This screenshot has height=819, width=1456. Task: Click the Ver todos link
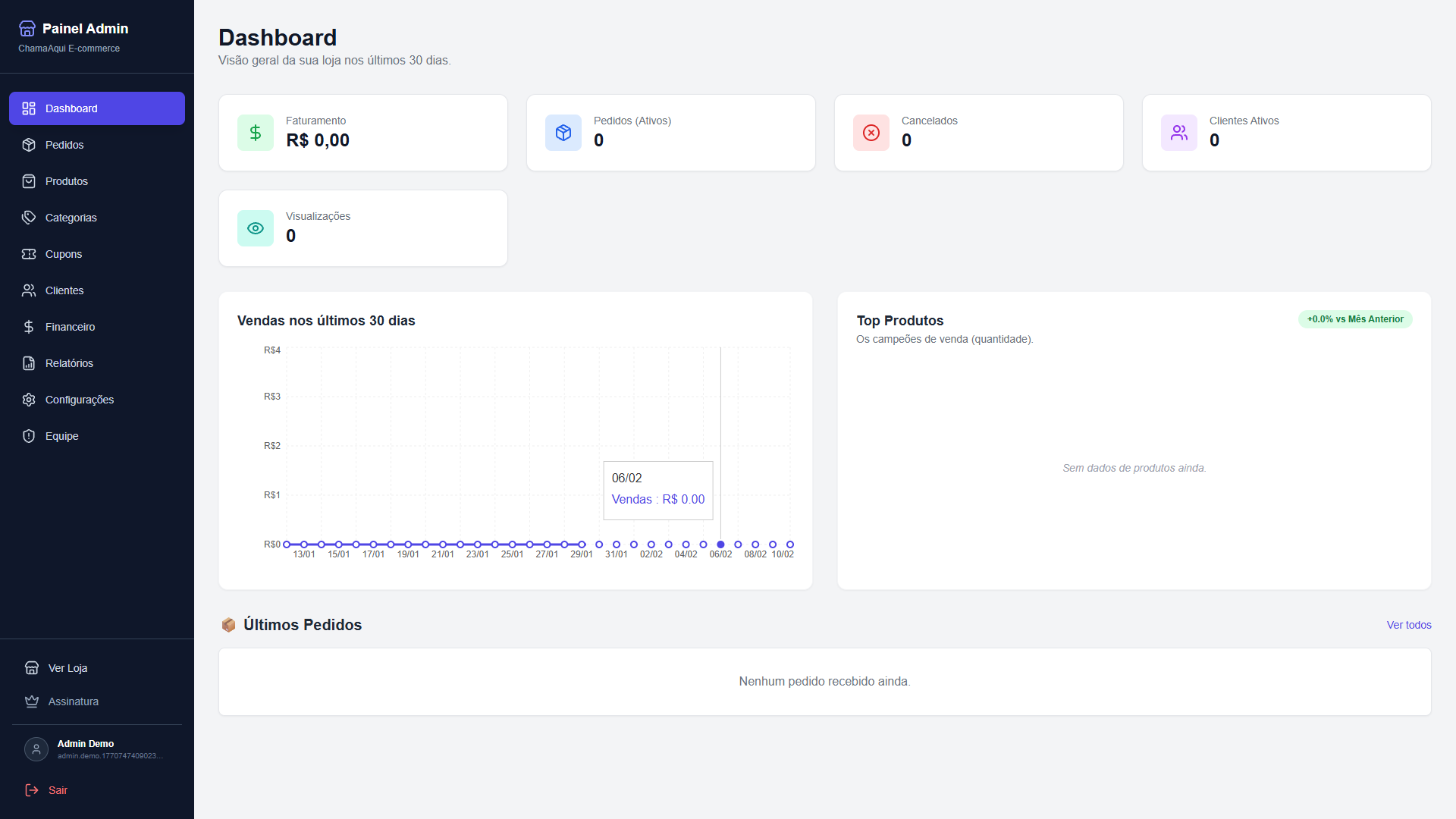pyautogui.click(x=1408, y=625)
